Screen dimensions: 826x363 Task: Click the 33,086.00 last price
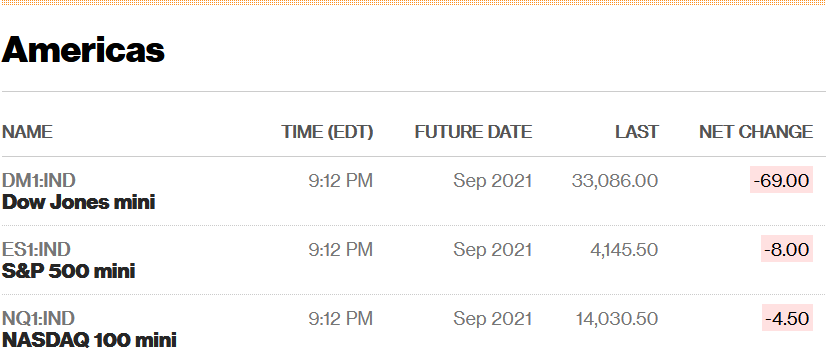615,181
